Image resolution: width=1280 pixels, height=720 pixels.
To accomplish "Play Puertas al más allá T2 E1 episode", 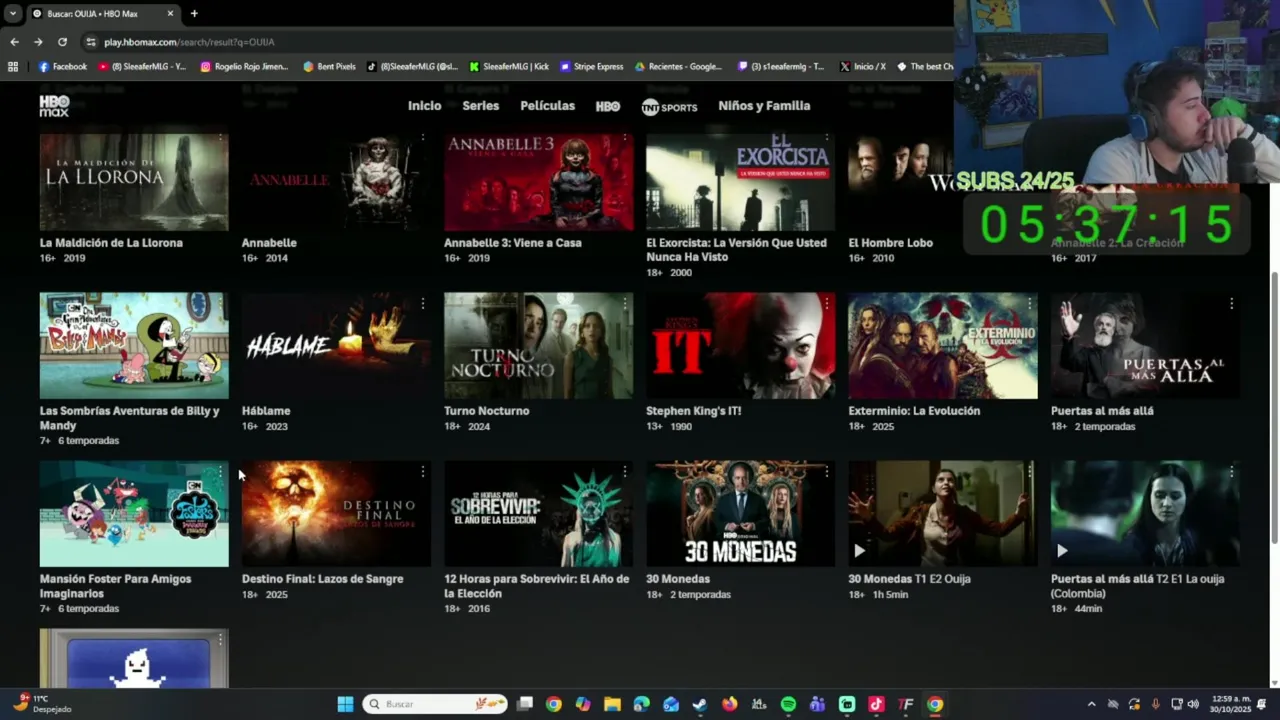I will [x=1062, y=550].
